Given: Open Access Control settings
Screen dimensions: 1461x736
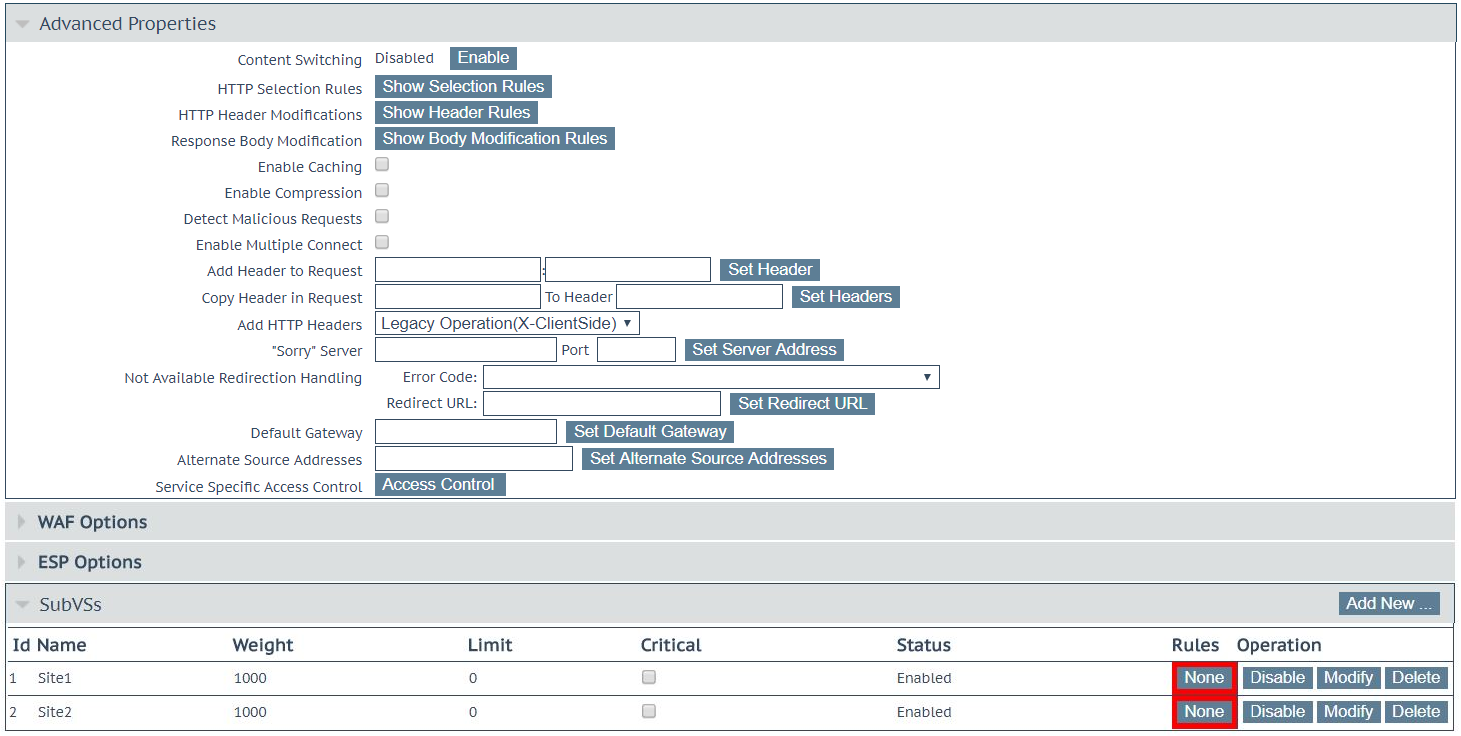Looking at the screenshot, I should pos(440,484).
